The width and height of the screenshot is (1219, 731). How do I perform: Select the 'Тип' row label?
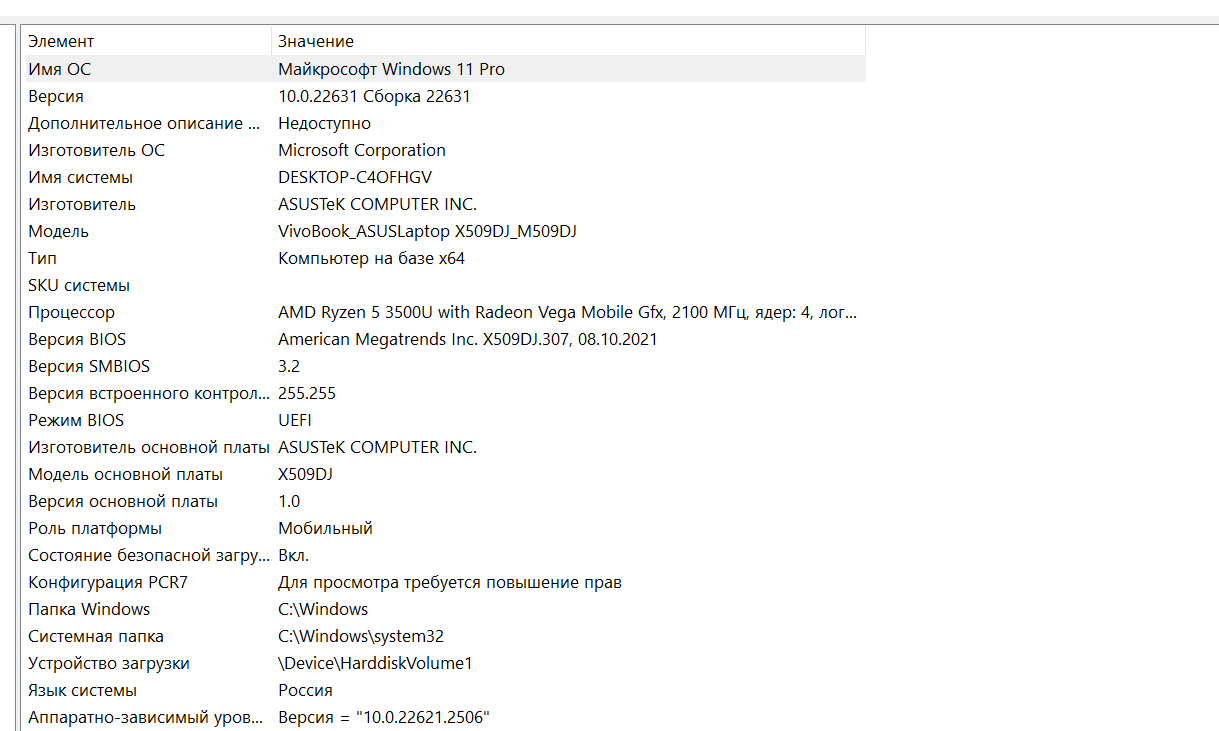click(x=42, y=258)
